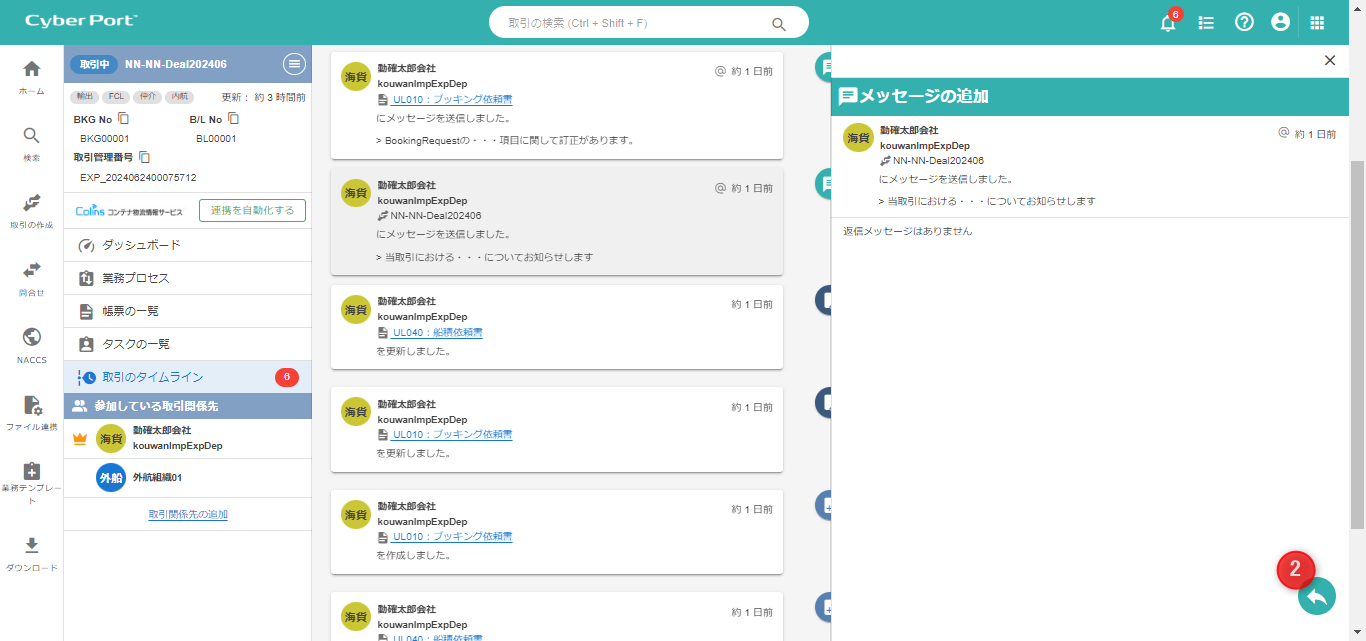Copy the BKG No value
Screen dimensions: 1366x641
point(124,119)
